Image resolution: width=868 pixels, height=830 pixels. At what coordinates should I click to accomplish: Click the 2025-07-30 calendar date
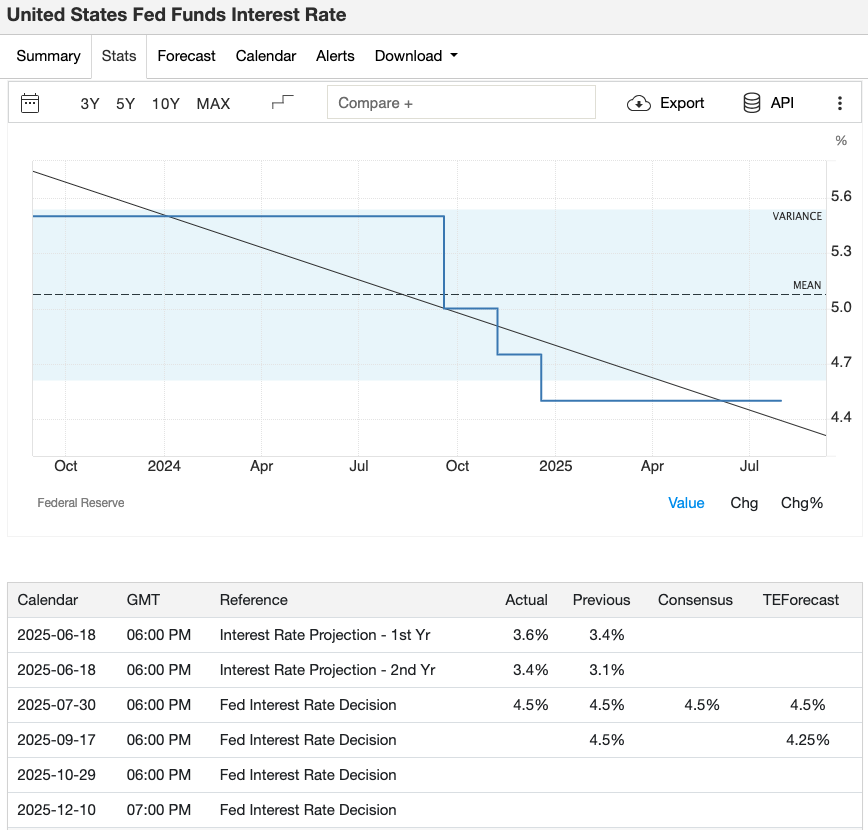click(x=56, y=705)
